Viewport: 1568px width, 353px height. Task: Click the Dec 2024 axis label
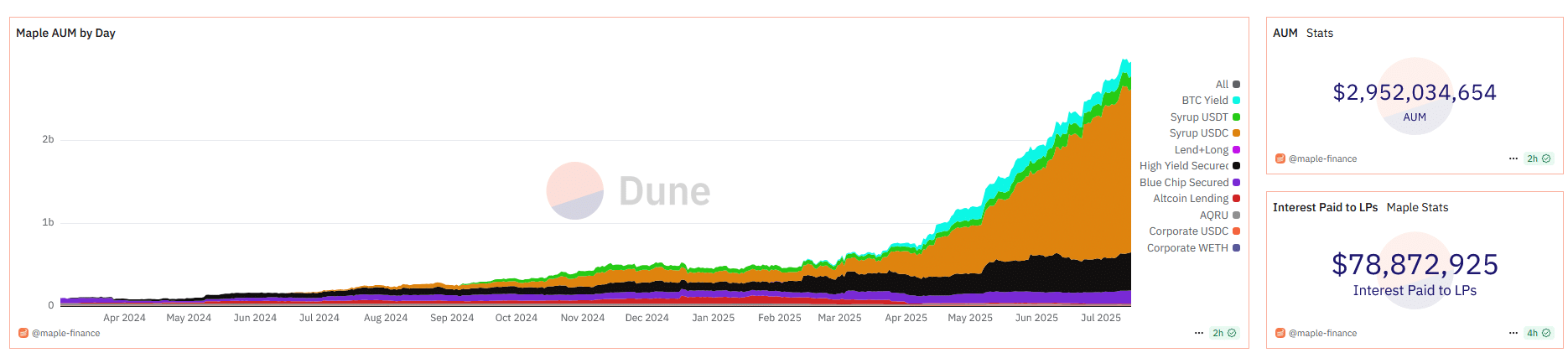(647, 318)
